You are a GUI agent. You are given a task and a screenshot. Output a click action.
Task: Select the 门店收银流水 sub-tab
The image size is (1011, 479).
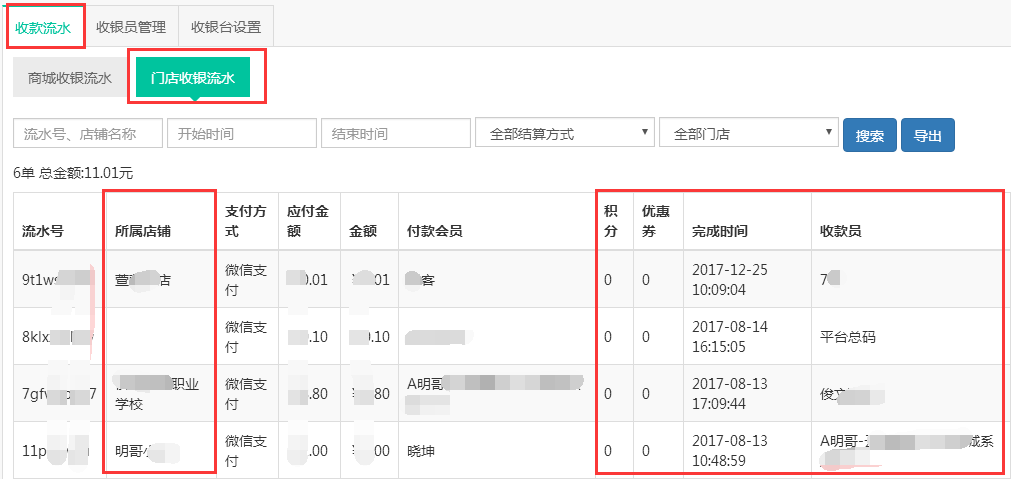pyautogui.click(x=193, y=78)
